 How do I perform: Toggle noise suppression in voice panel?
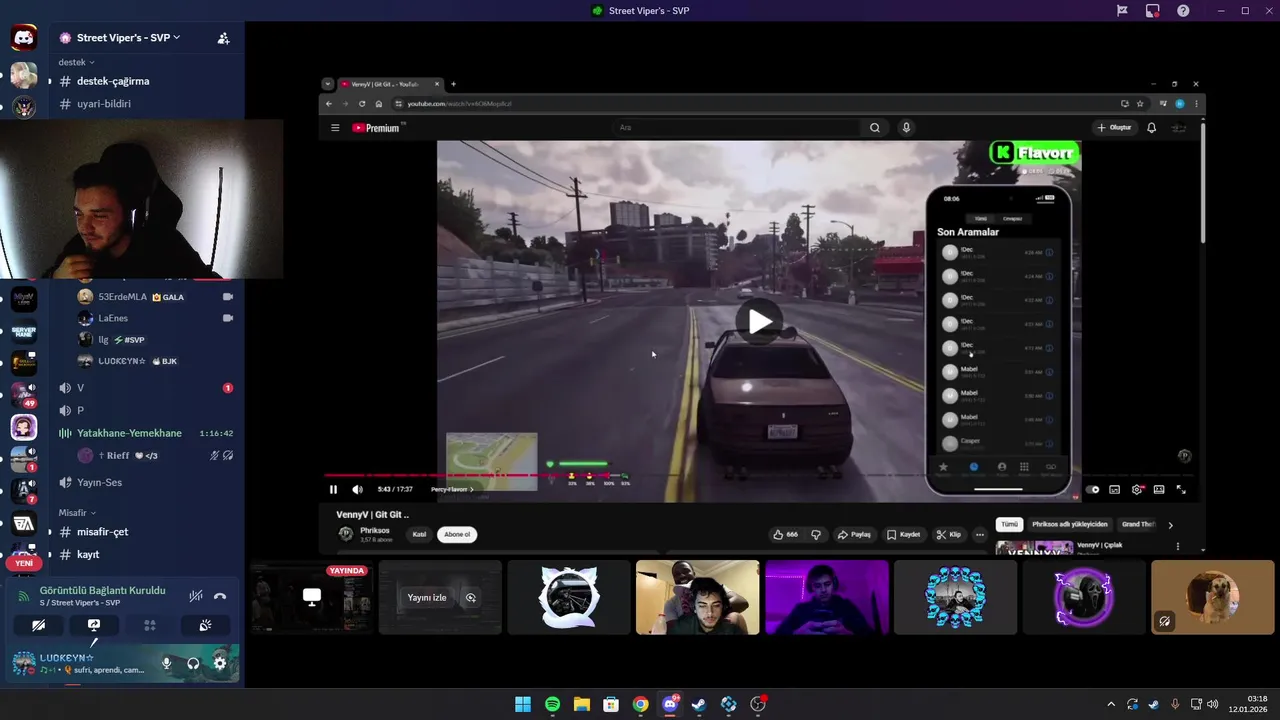(x=196, y=596)
